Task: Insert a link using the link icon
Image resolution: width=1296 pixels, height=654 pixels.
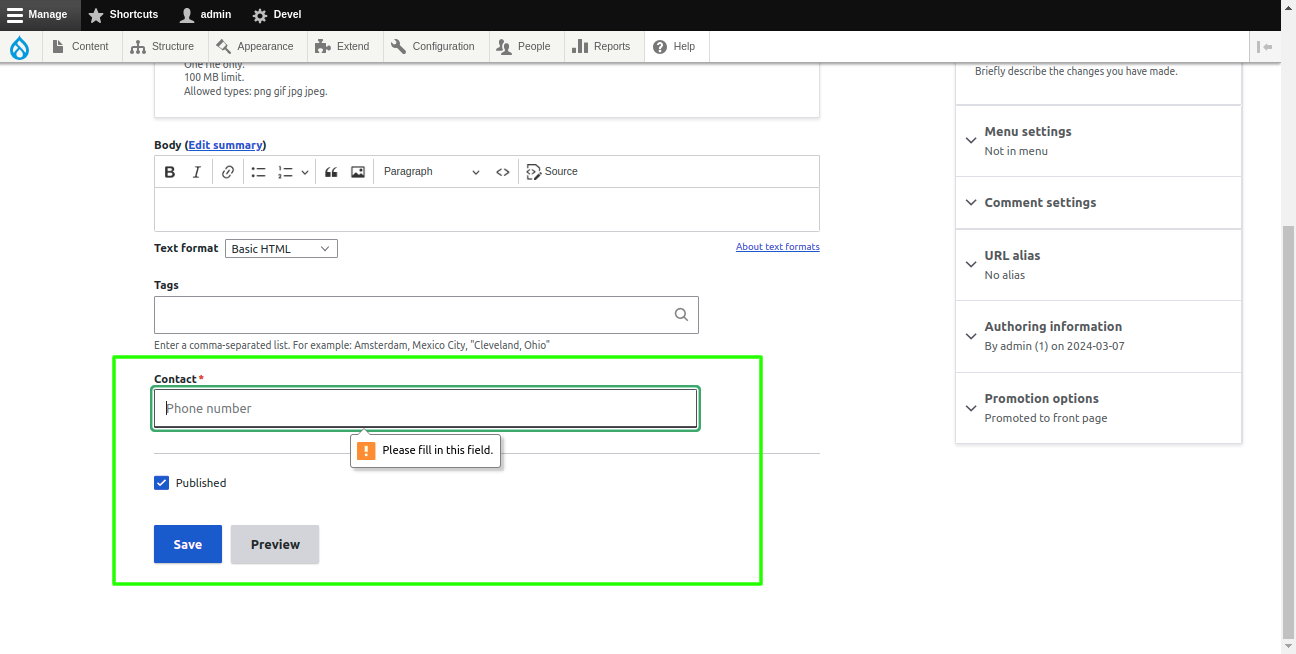Action: click(x=227, y=171)
